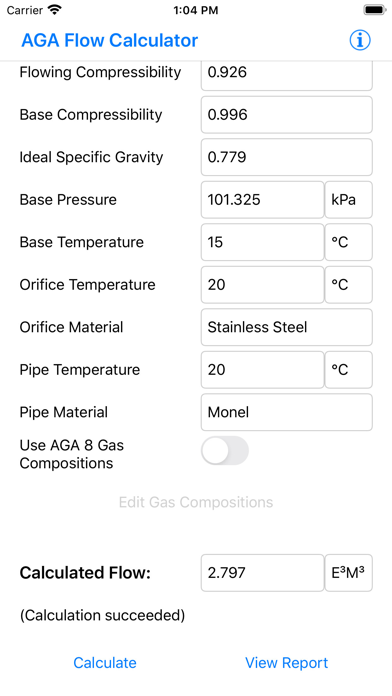Open the info icon in the header
Image resolution: width=392 pixels, height=696 pixels.
[360, 40]
